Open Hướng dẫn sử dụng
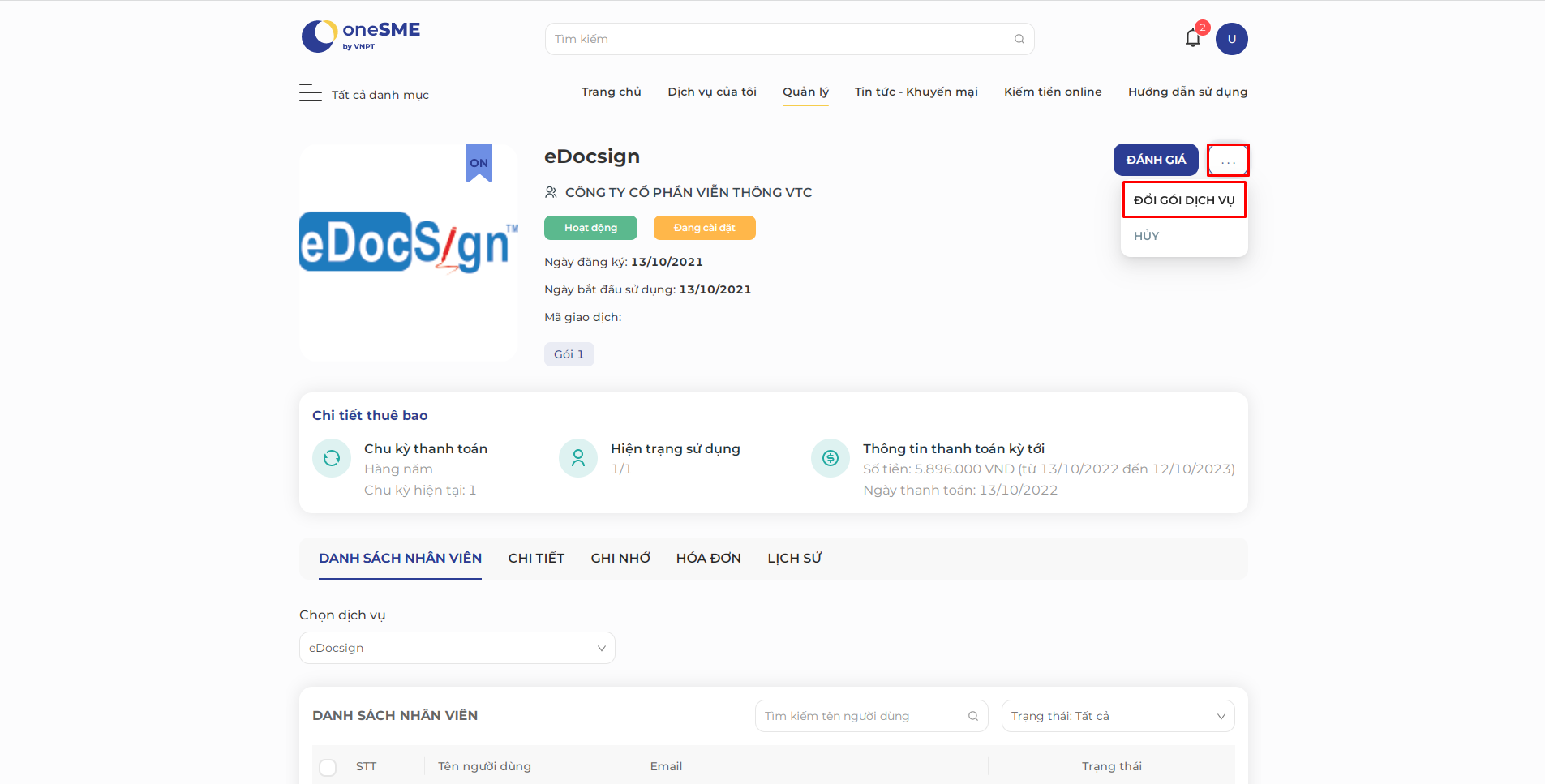The image size is (1545, 784). pos(1187,92)
